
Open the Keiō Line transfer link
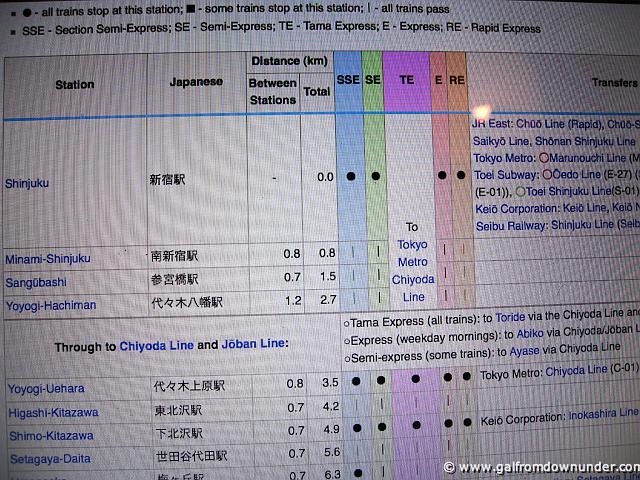(x=585, y=208)
